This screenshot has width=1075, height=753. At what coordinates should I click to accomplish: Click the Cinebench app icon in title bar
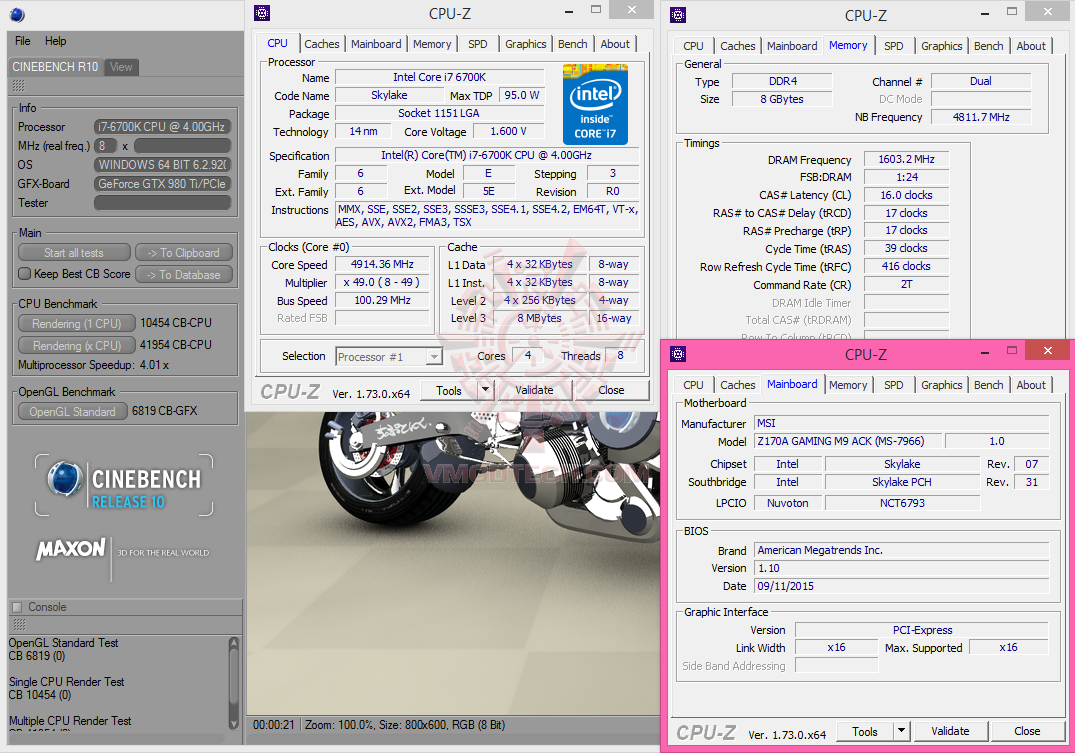[17, 14]
